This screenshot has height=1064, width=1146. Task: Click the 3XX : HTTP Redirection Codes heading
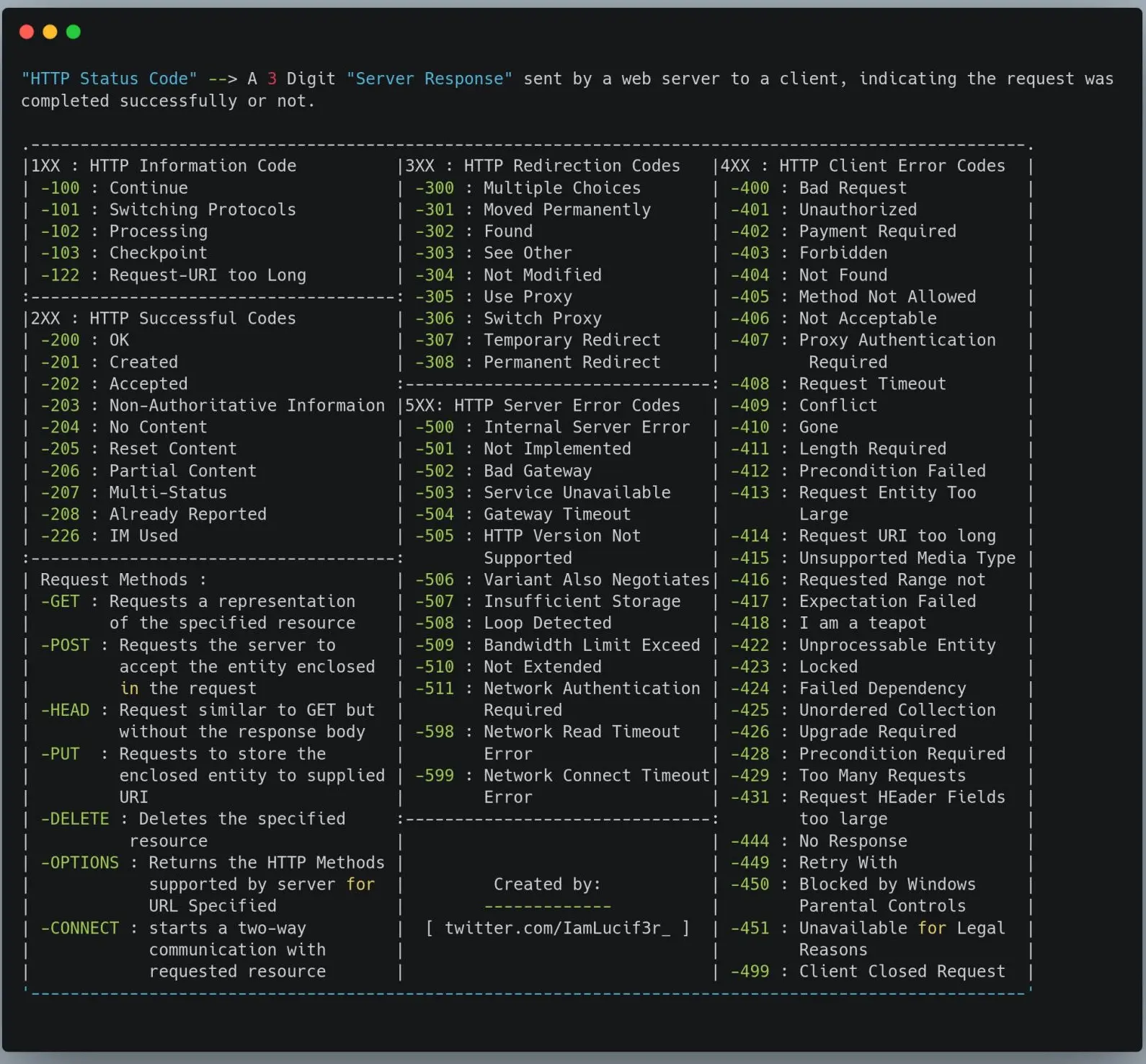click(x=543, y=166)
